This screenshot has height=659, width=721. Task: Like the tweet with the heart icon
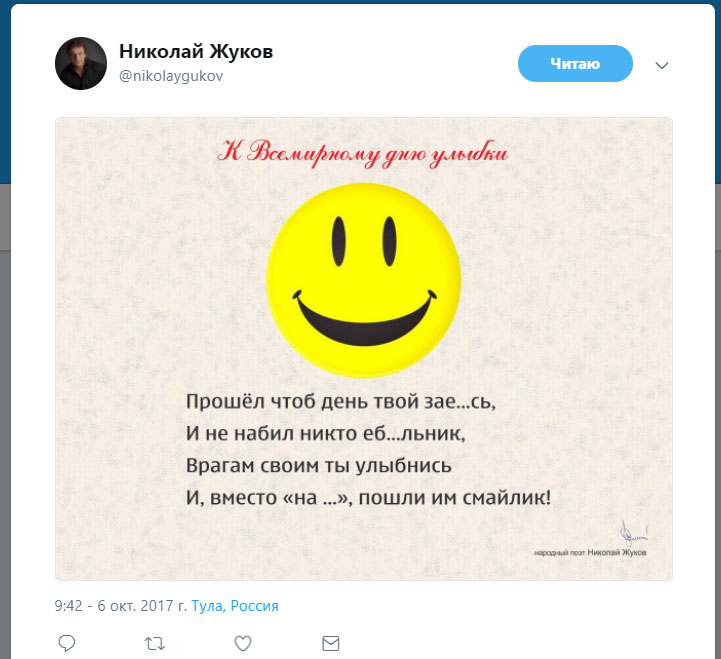coord(243,643)
